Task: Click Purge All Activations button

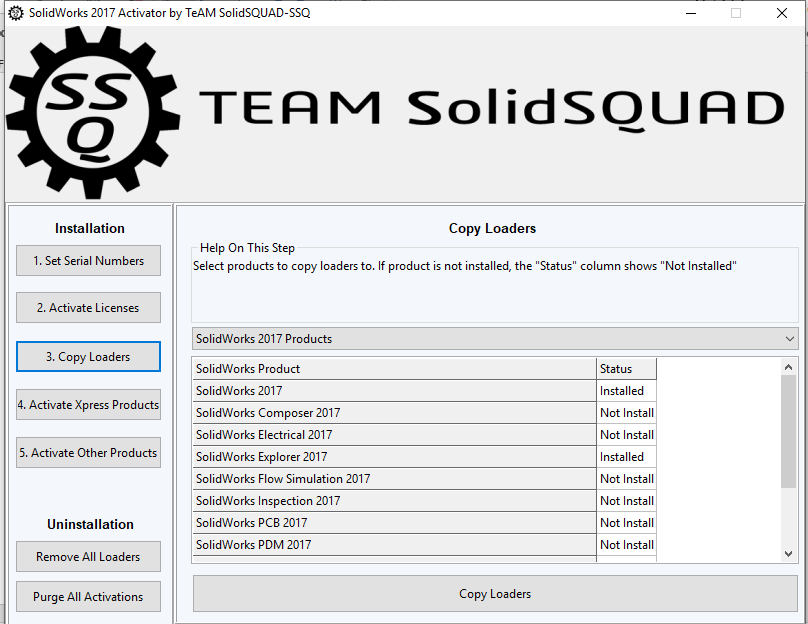Action: coord(88,597)
